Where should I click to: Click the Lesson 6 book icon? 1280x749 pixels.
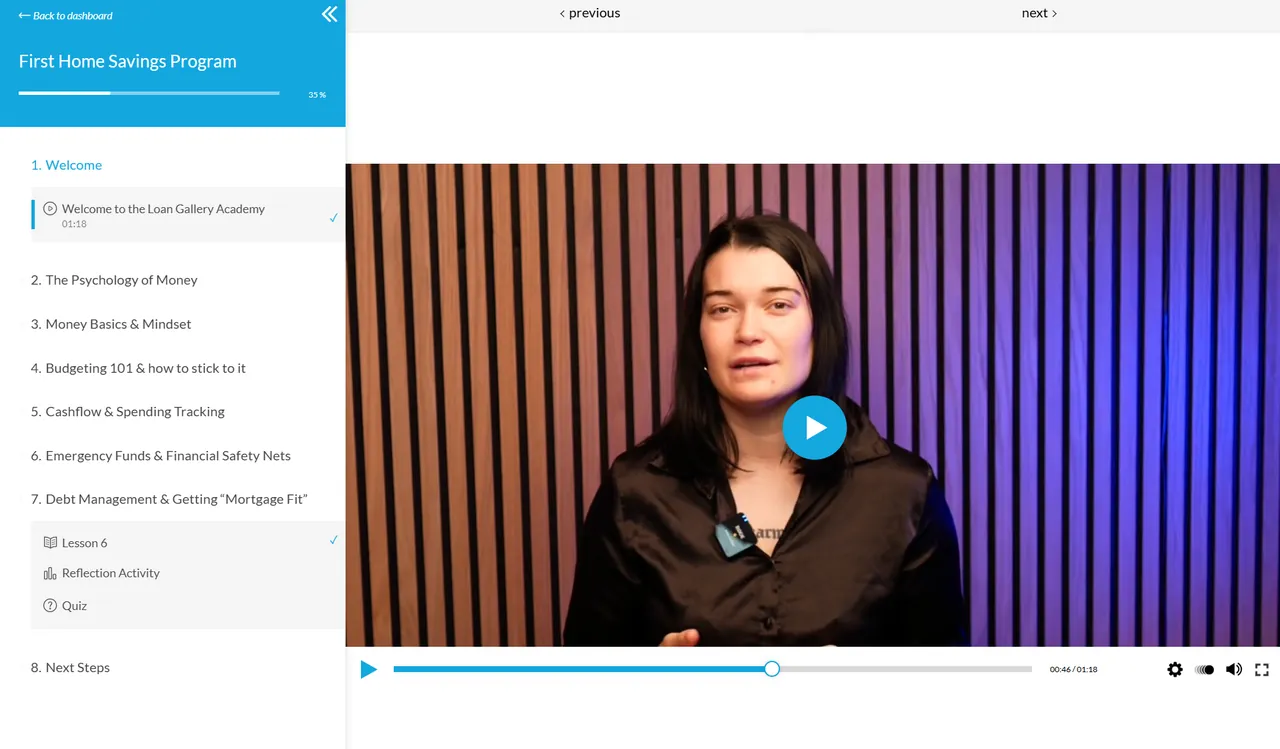[x=50, y=542]
